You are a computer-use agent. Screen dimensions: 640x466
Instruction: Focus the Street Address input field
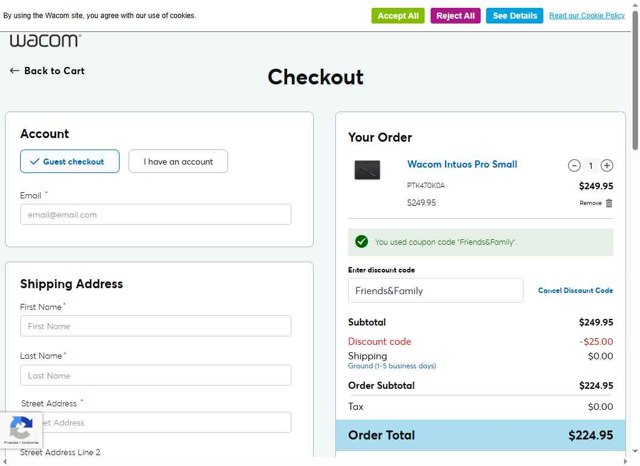(156, 422)
